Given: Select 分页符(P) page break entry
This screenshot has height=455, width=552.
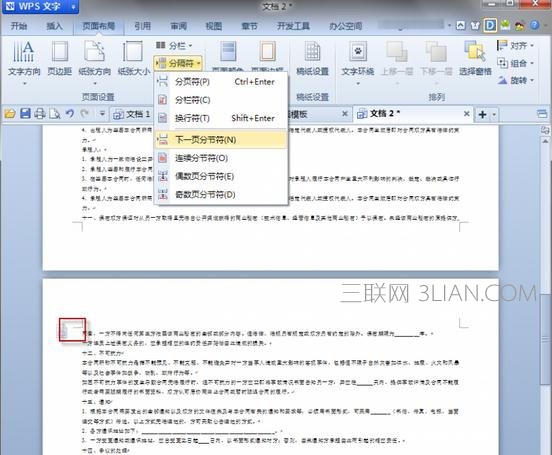Looking at the screenshot, I should (x=221, y=82).
